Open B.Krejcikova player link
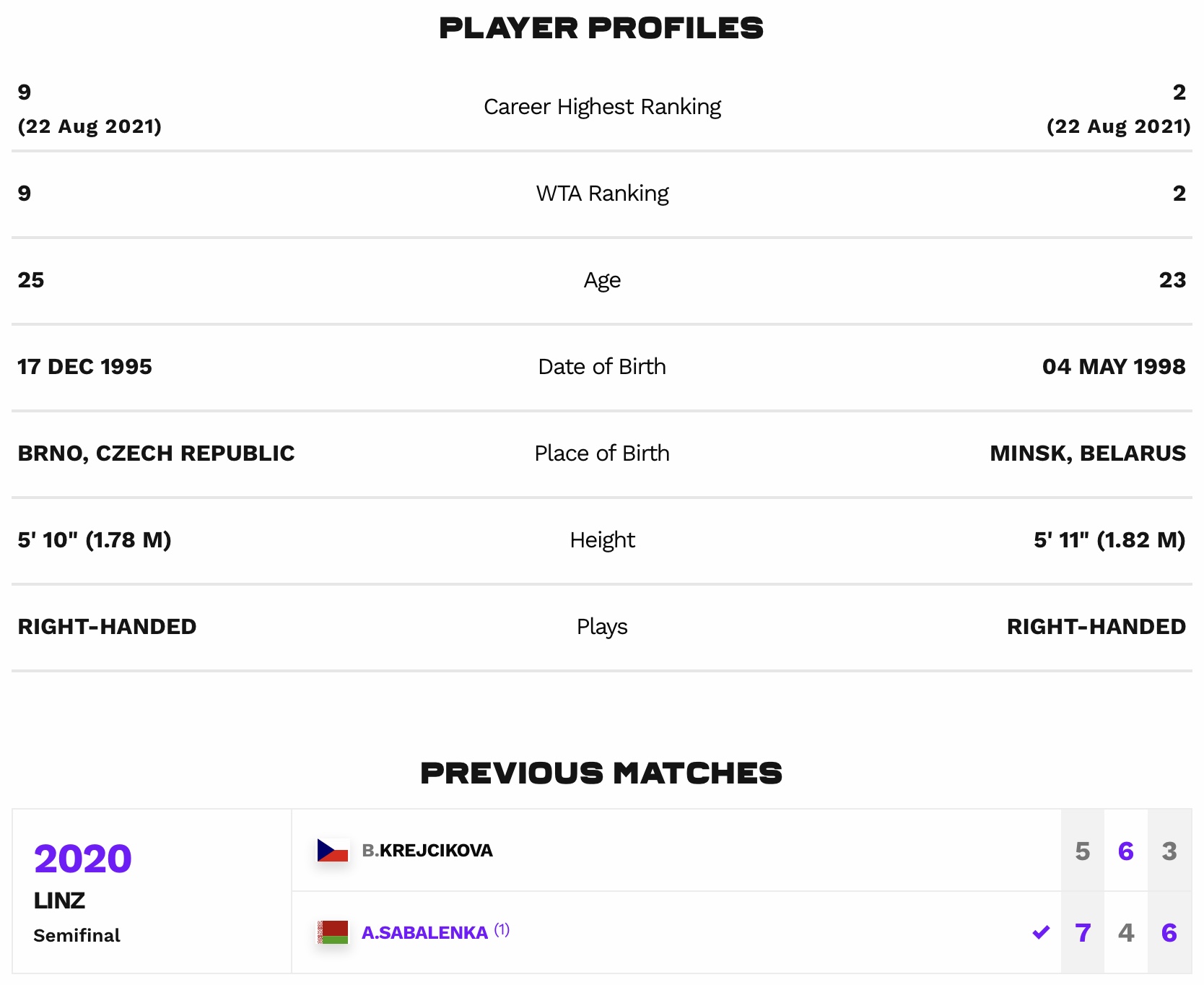Image resolution: width=1204 pixels, height=985 pixels. pos(427,851)
